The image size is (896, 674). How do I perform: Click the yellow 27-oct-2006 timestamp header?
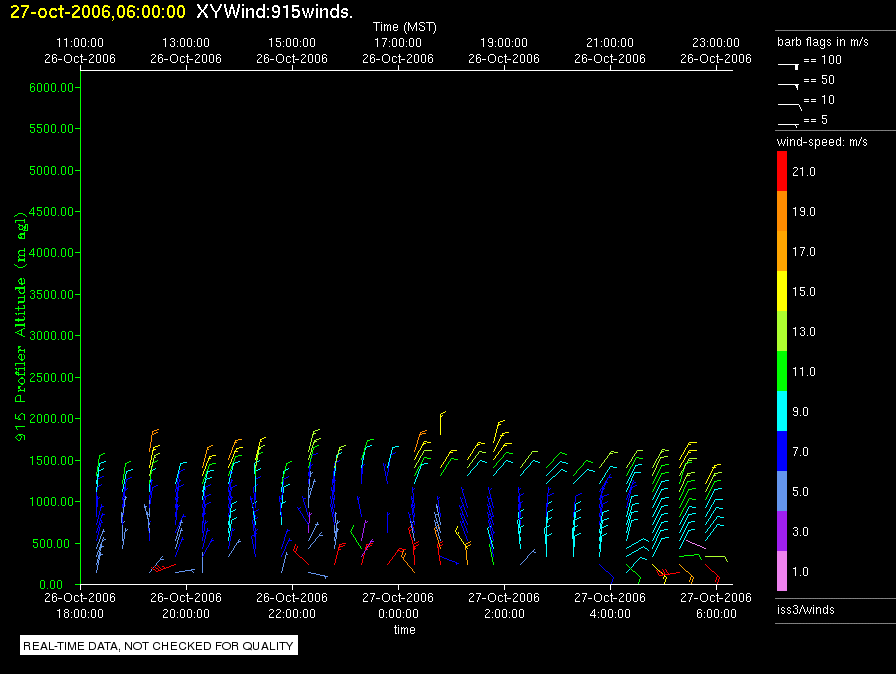click(x=97, y=12)
